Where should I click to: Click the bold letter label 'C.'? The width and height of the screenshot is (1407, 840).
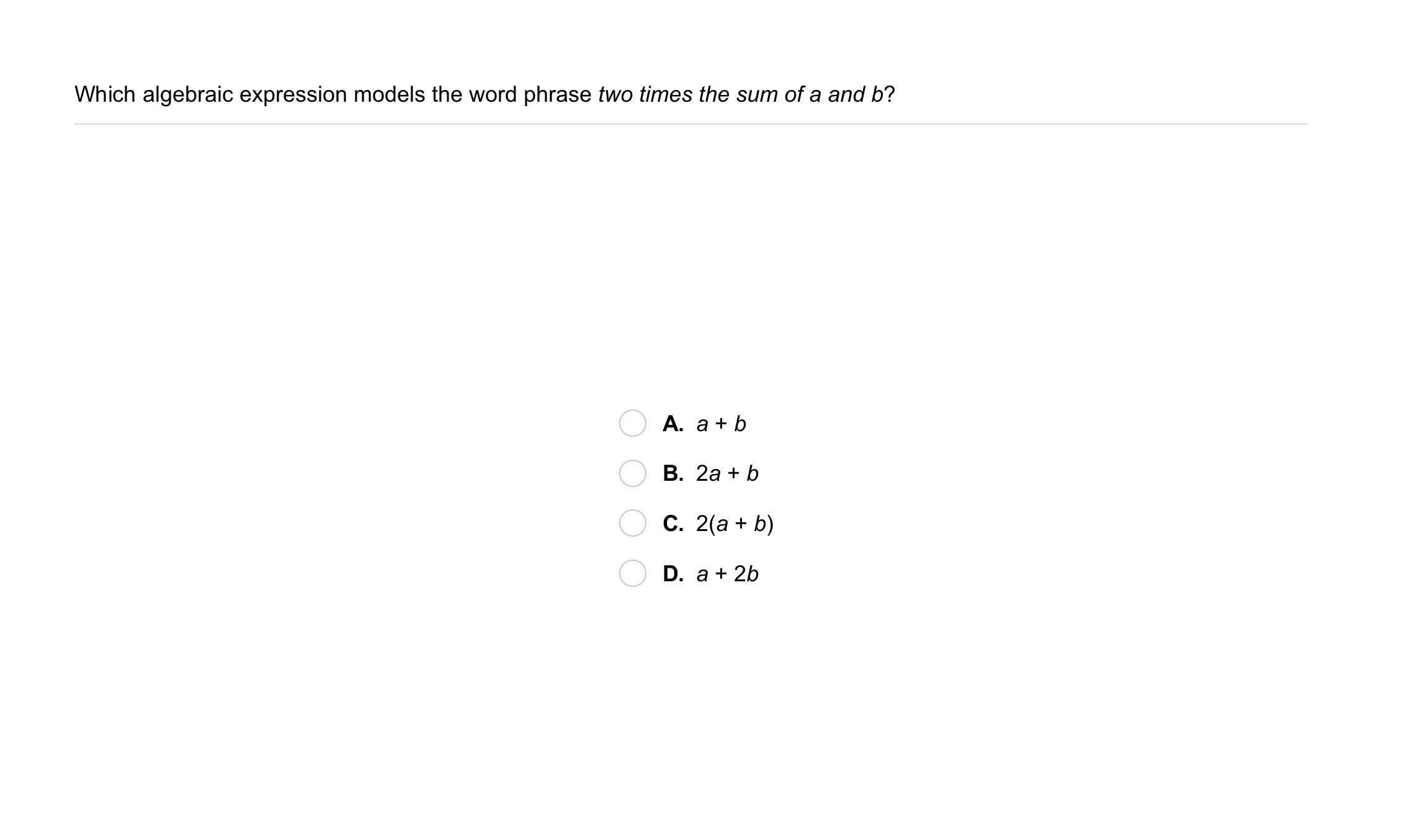tap(673, 524)
